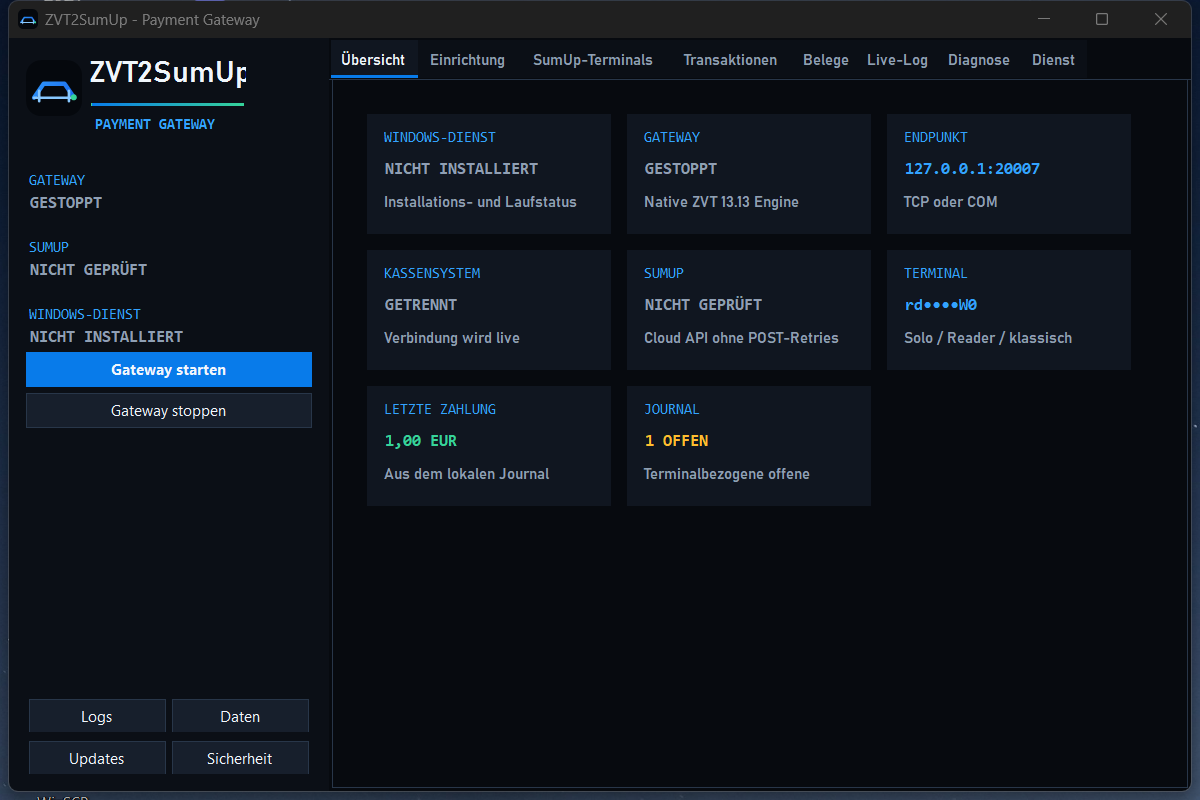Click Installations- und Laufstatus text
1200x800 pixels.
pos(480,202)
